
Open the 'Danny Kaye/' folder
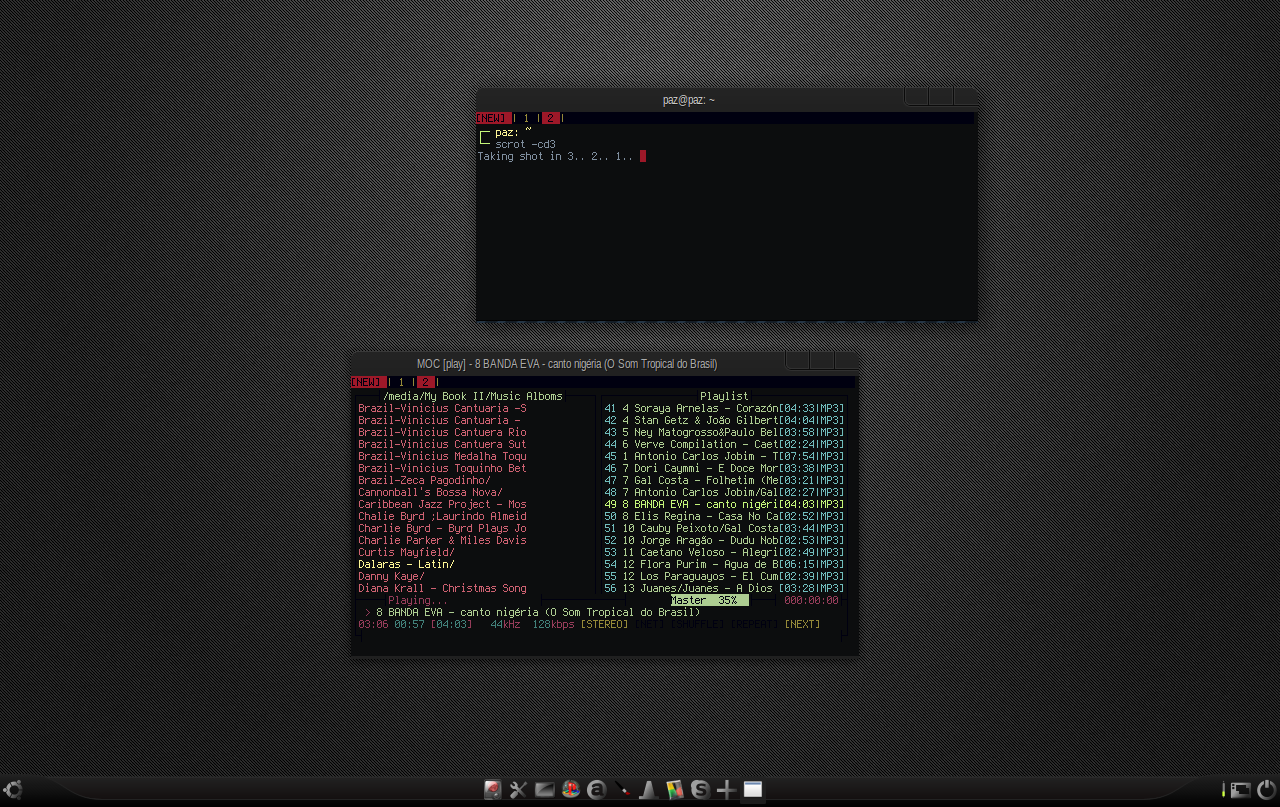pyautogui.click(x=391, y=576)
